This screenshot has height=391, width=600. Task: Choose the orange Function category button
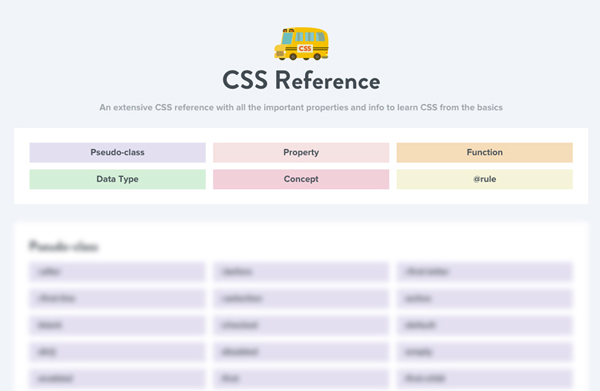tap(484, 152)
